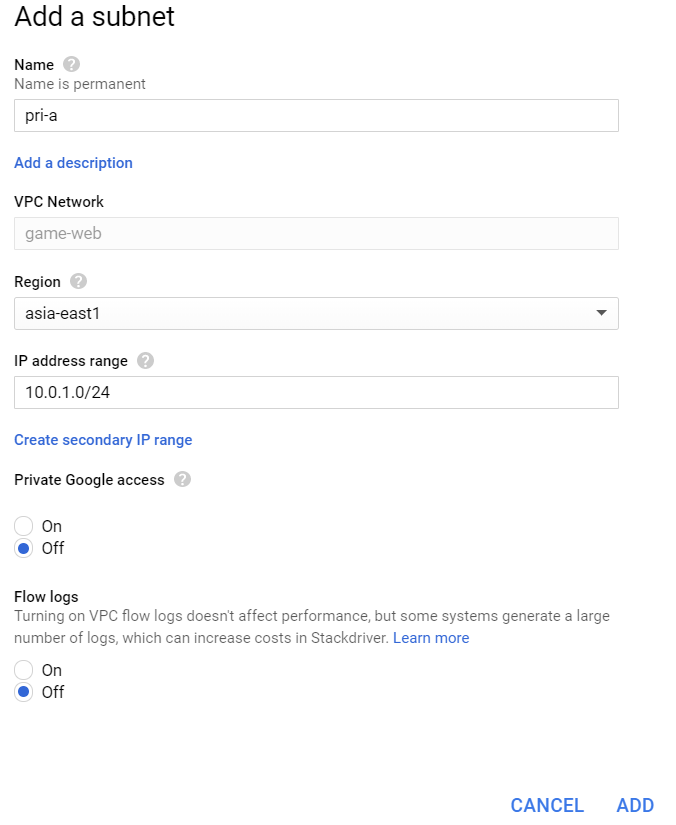Expand the Region dropdown arrow
This screenshot has width=676, height=825.
tap(601, 313)
